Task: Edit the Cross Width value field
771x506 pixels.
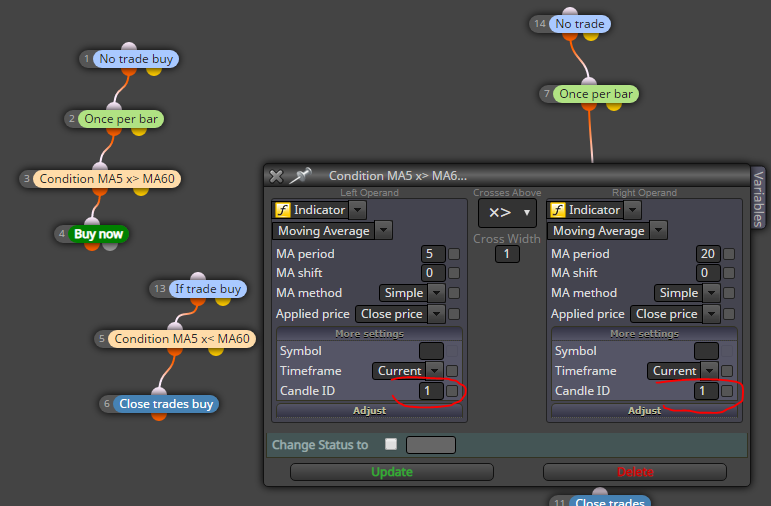Action: (507, 254)
